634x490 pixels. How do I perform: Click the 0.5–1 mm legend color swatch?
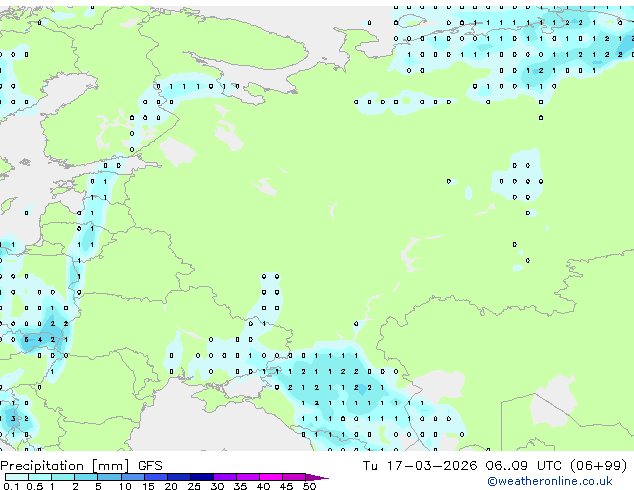(x=40, y=477)
